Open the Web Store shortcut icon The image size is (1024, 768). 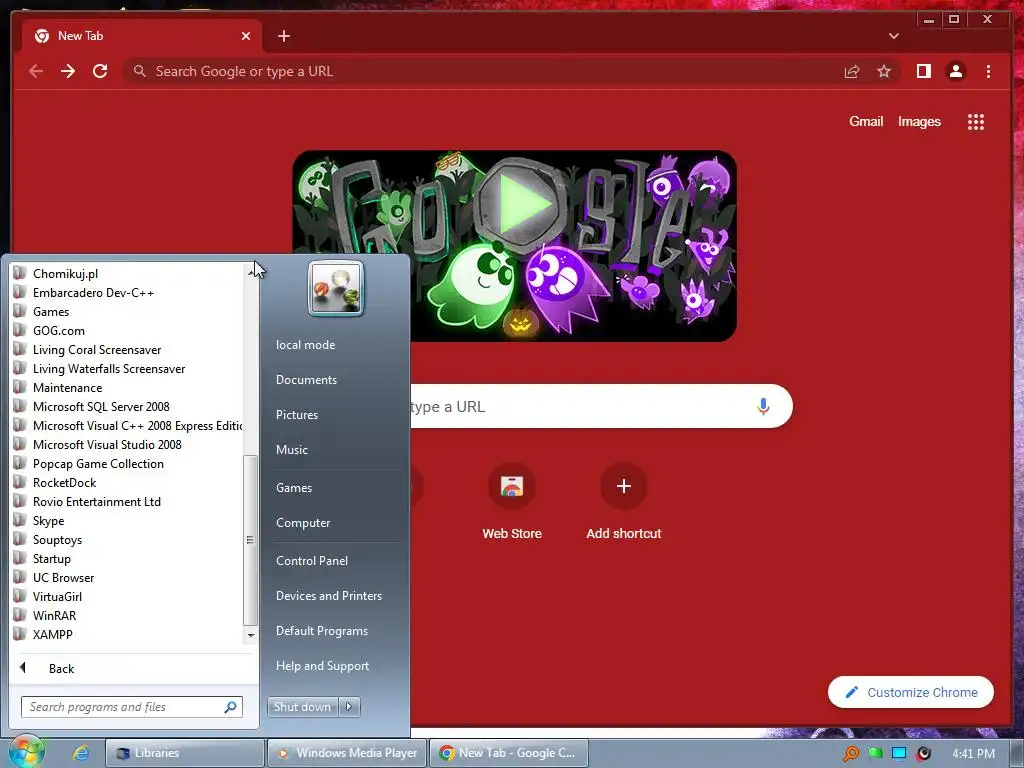tap(512, 487)
